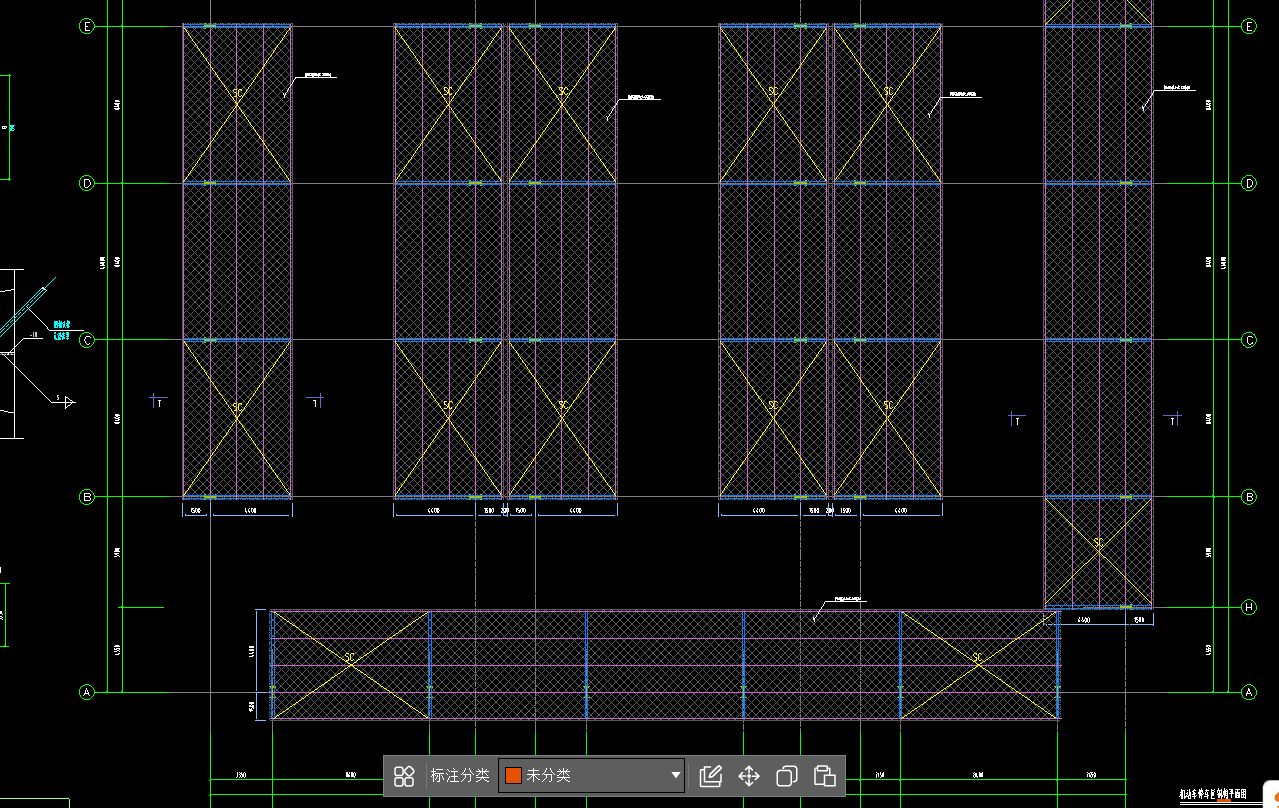Click the copy icon in the floating toolbar

coord(787,776)
